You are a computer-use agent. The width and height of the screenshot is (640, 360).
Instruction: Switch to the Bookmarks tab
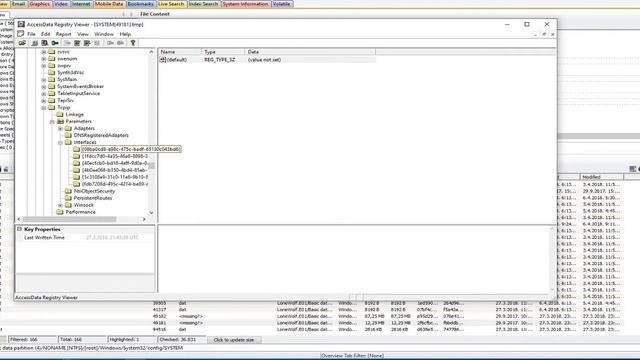click(140, 4)
